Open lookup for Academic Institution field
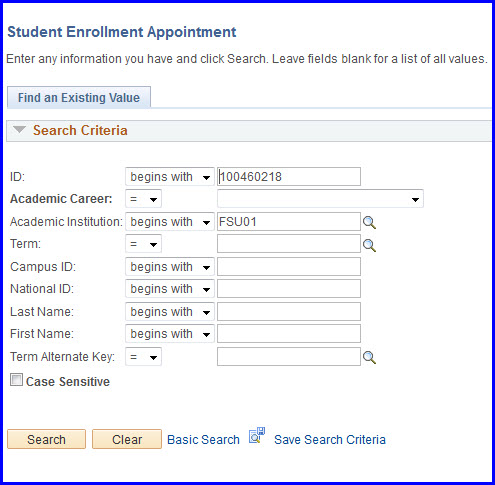 [369, 222]
